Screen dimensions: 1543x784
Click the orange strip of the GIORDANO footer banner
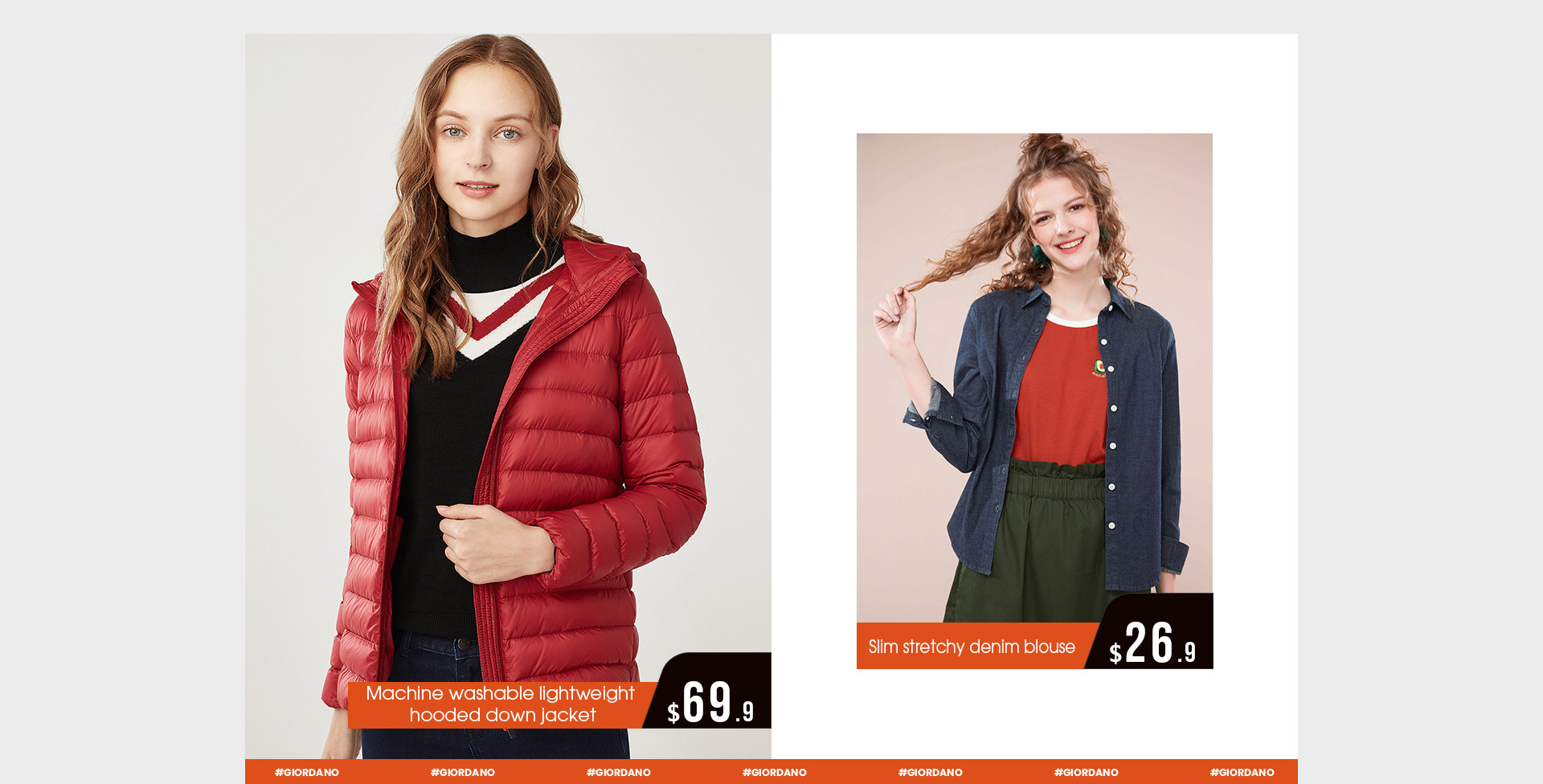point(771,772)
